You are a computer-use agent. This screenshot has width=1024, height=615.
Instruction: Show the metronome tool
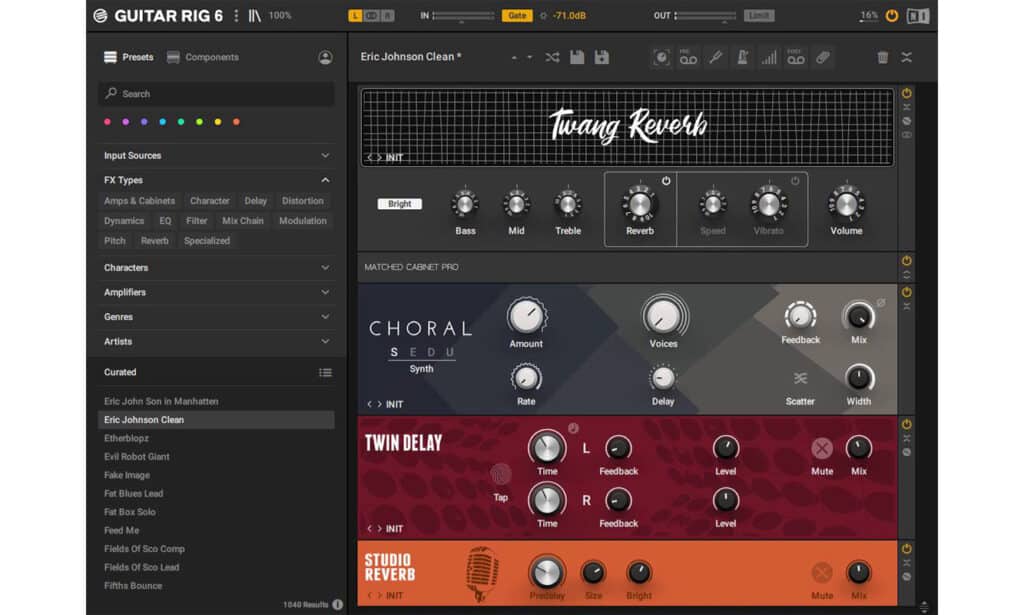tap(743, 57)
